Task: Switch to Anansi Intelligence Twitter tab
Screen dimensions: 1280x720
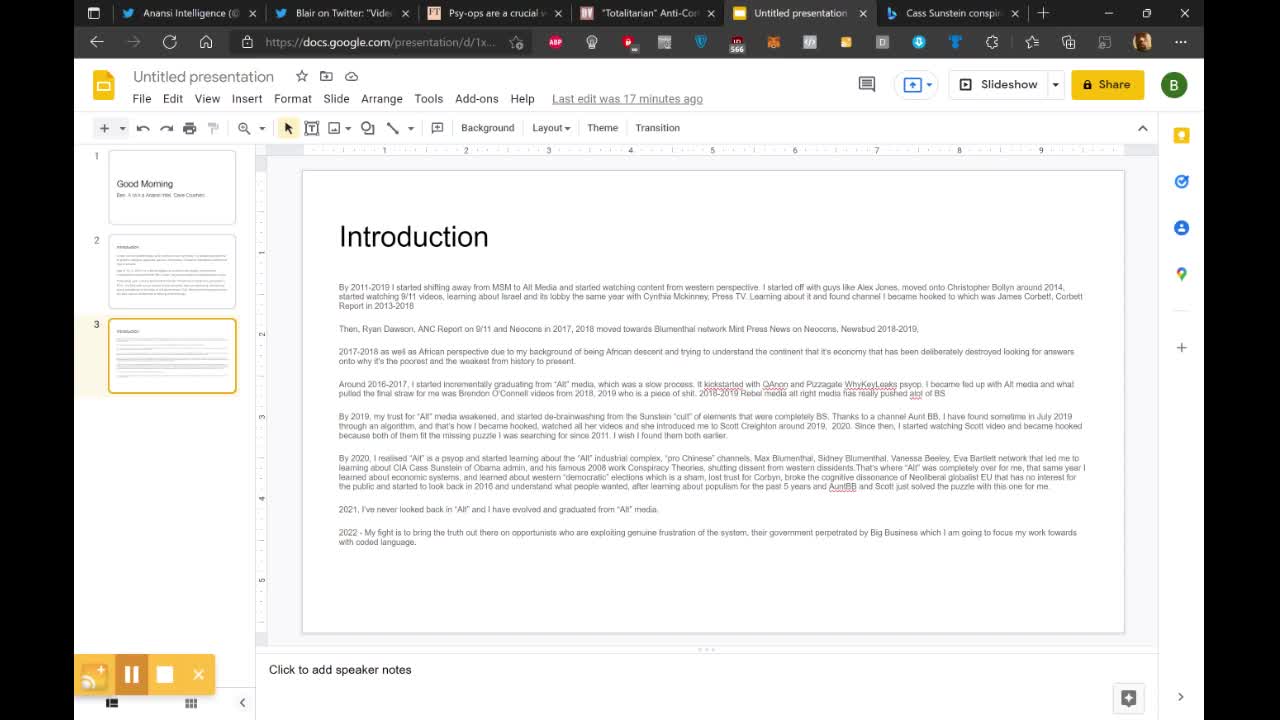Action: tap(189, 13)
